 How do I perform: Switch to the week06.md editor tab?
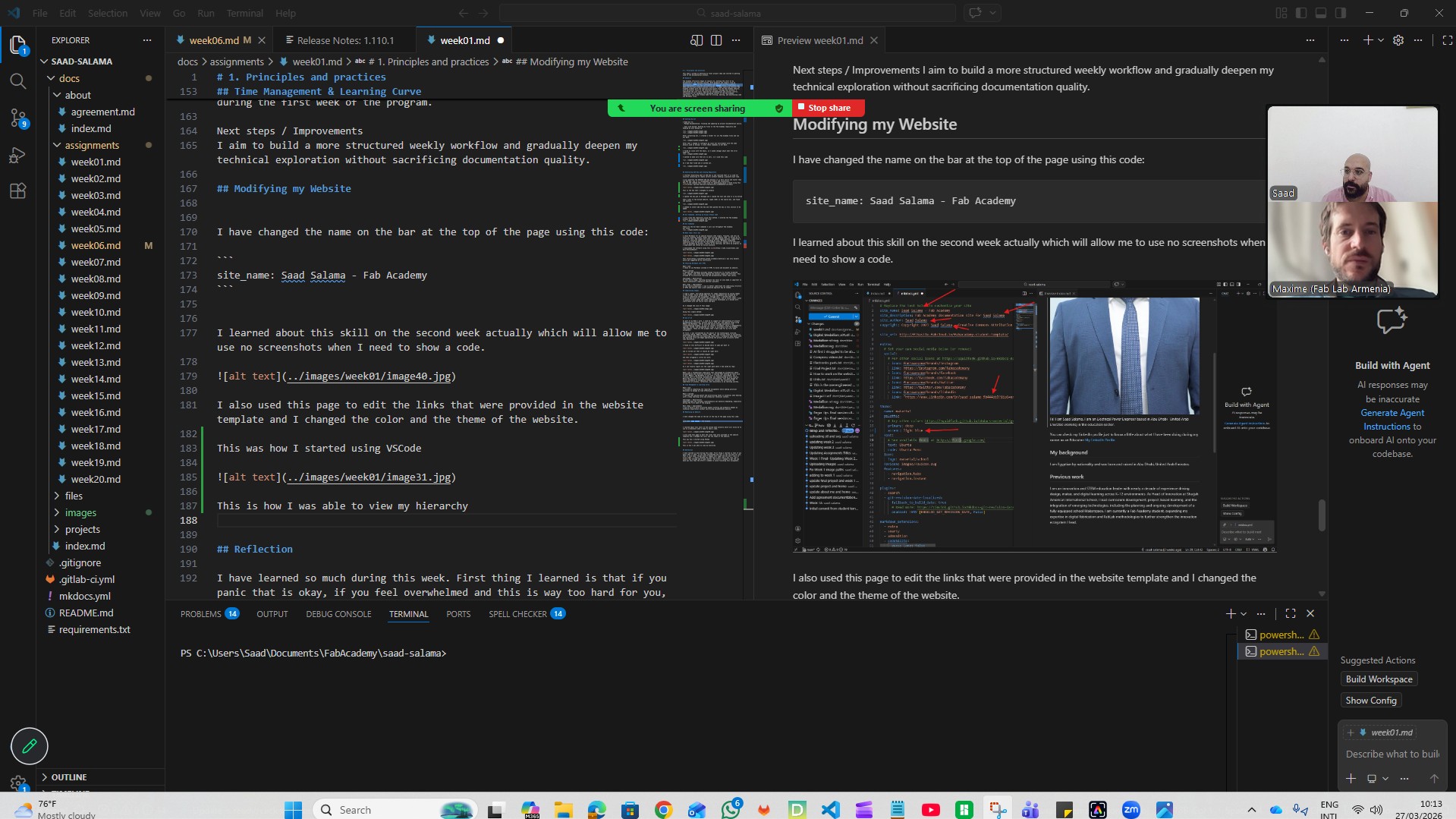click(x=212, y=40)
